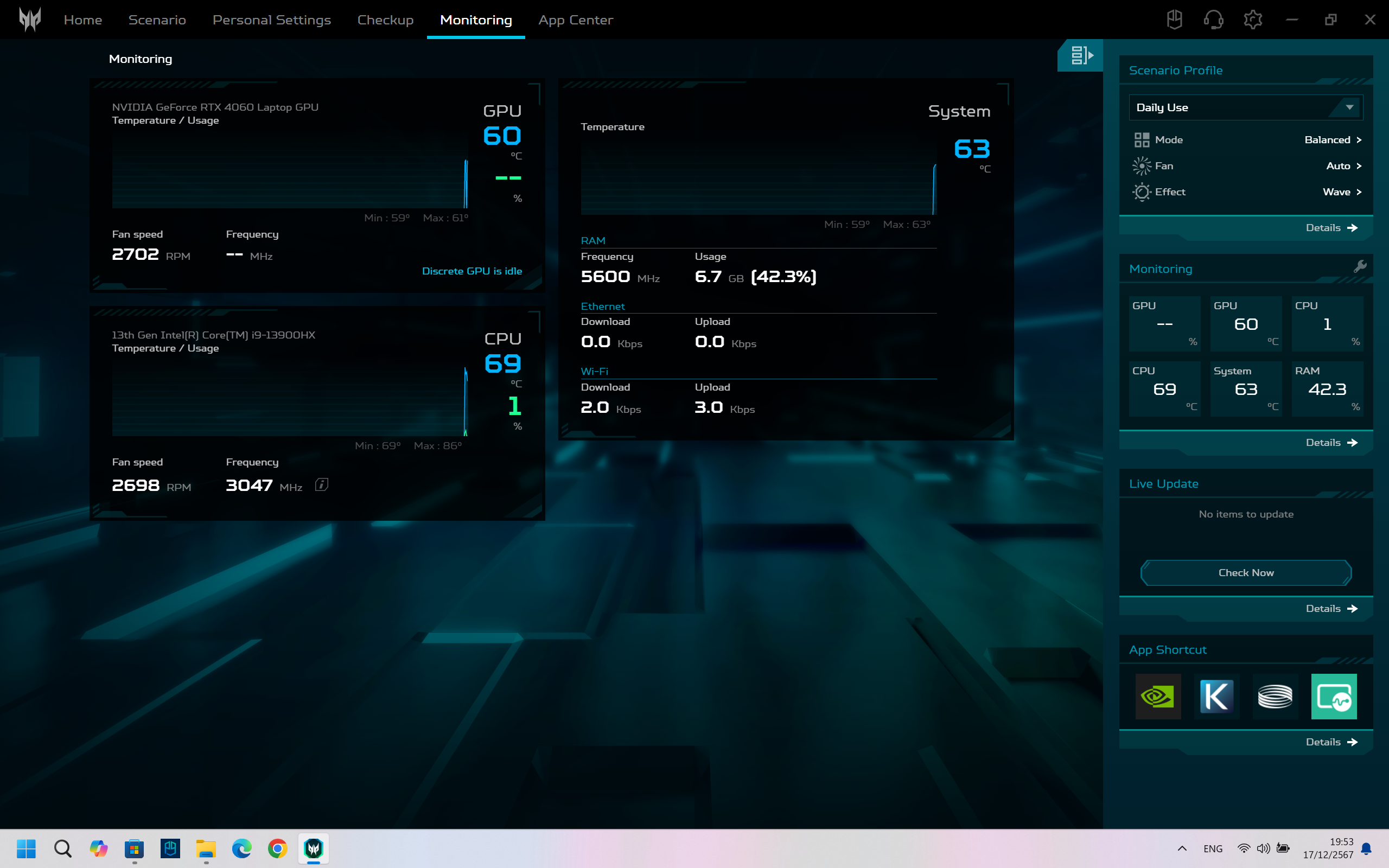Click the Effect sun icon

(x=1142, y=192)
